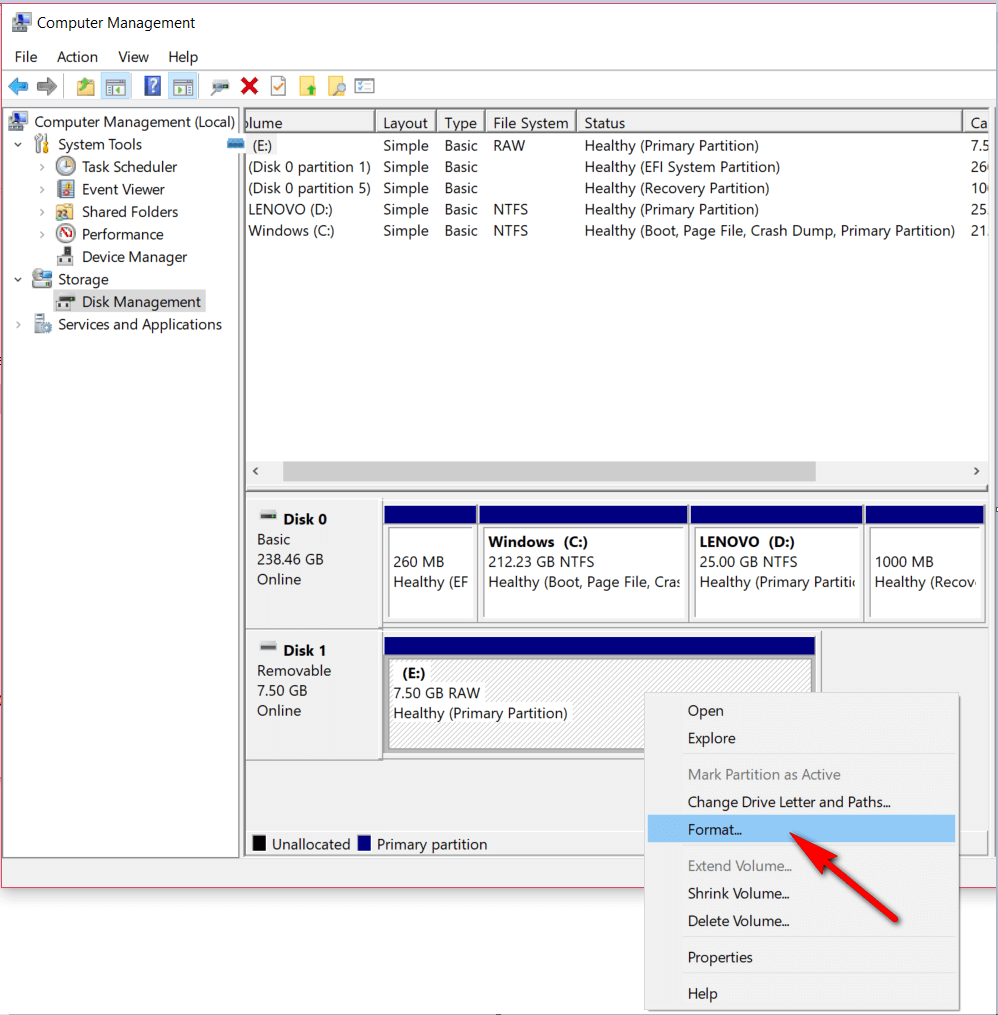
Task: Click the Performance icon in tree
Action: pyautogui.click(x=65, y=234)
